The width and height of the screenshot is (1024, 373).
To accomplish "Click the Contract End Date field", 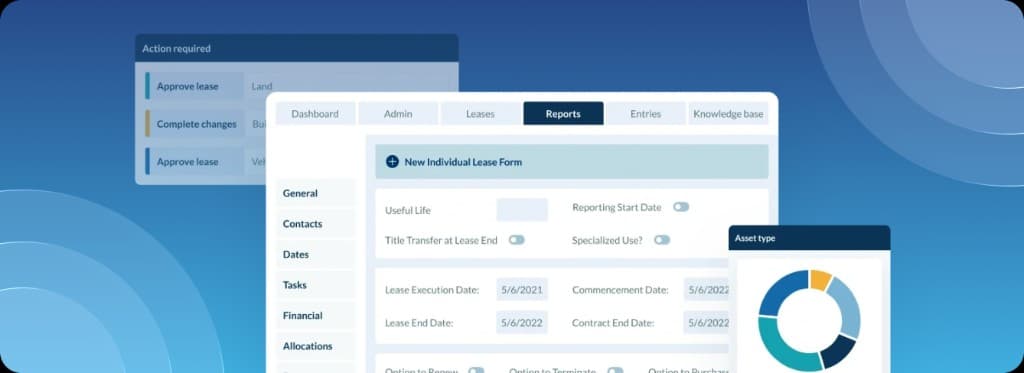I will point(707,323).
